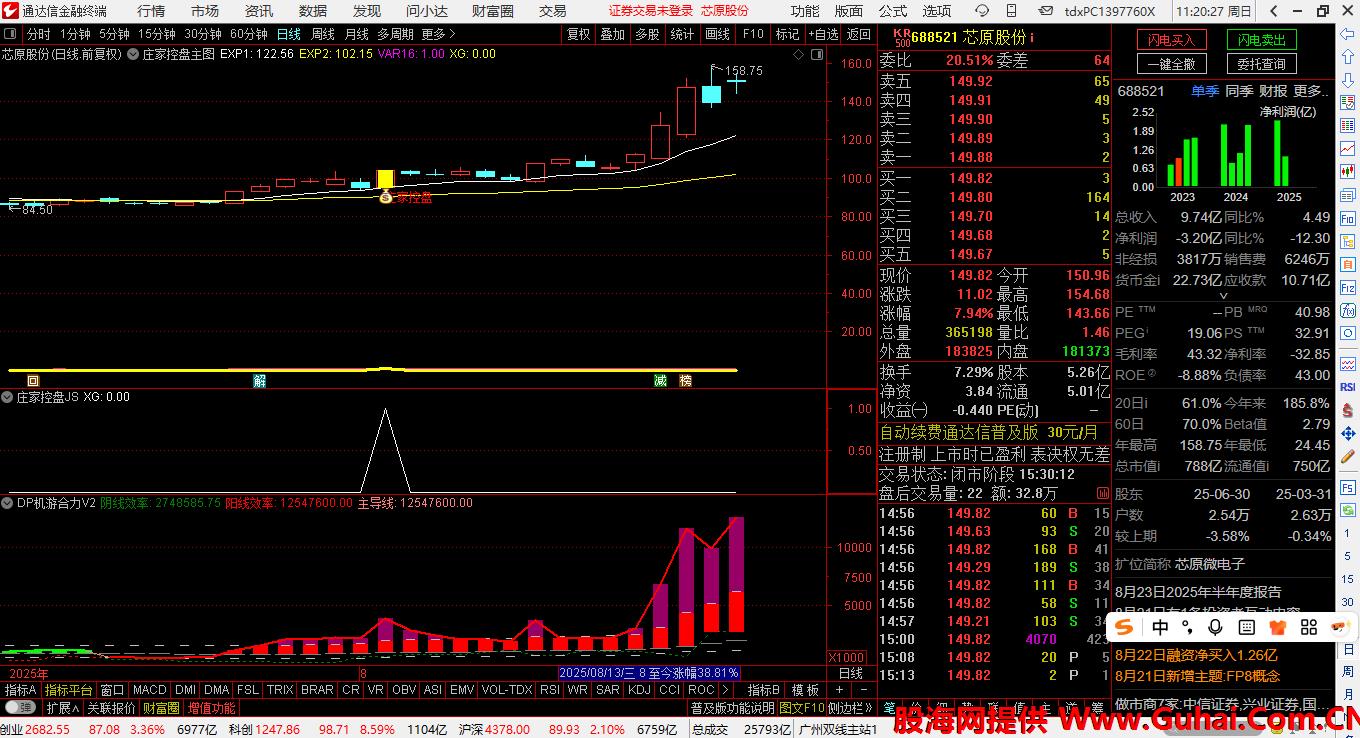
Task: Click the 回 marker icon on chart
Action: point(33,381)
